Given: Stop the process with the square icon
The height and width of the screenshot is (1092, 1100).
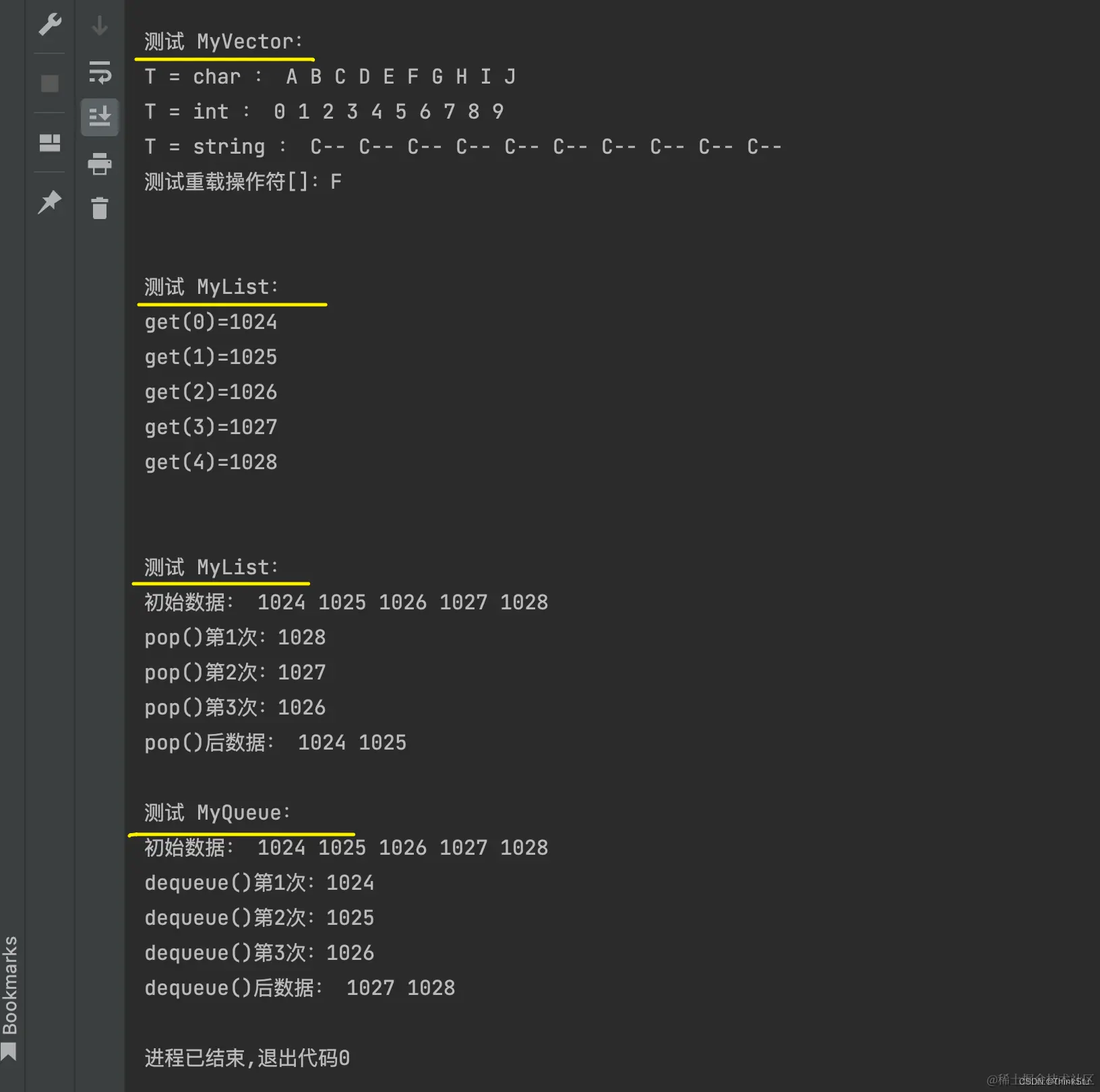Looking at the screenshot, I should (50, 84).
